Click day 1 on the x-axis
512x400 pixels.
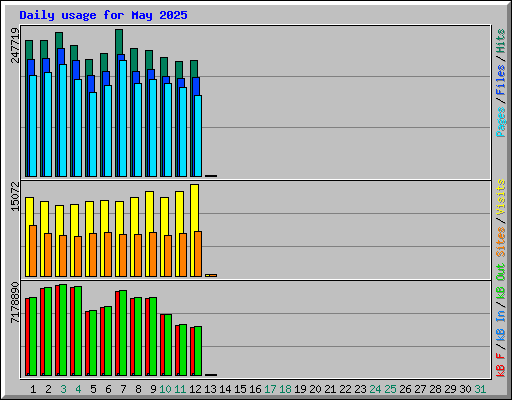pyautogui.click(x=33, y=389)
